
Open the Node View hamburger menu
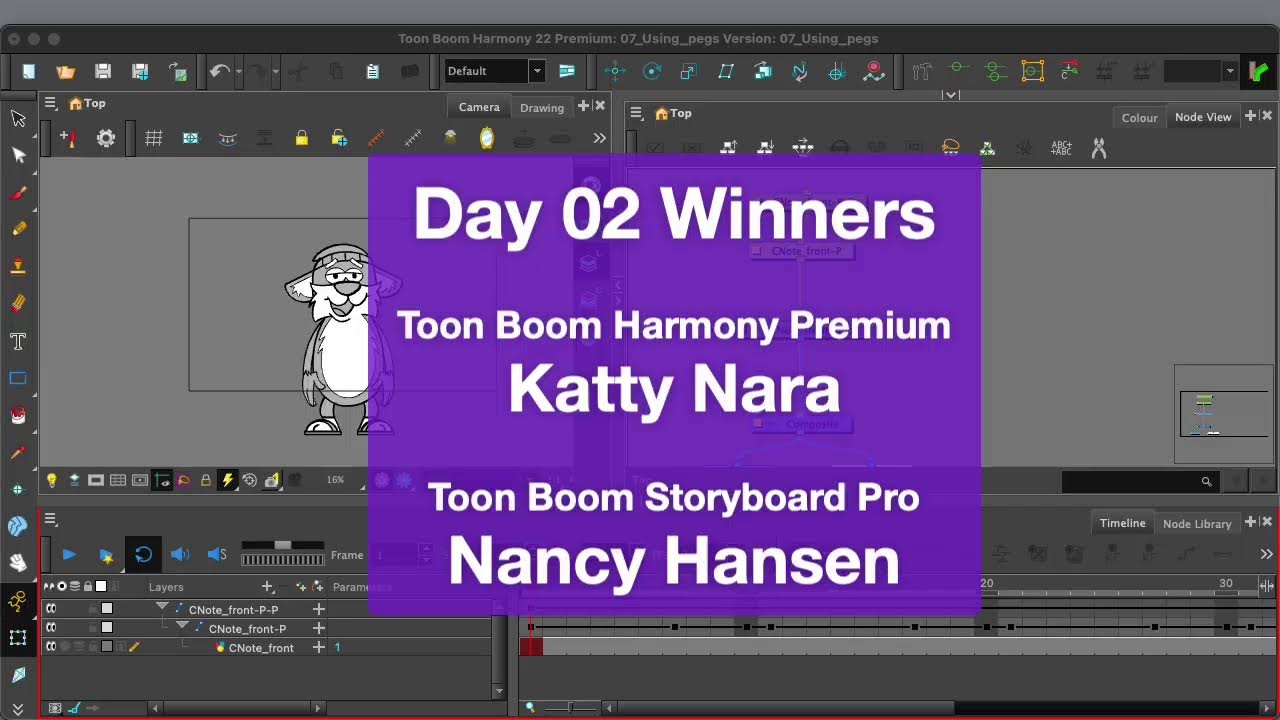pyautogui.click(x=637, y=113)
